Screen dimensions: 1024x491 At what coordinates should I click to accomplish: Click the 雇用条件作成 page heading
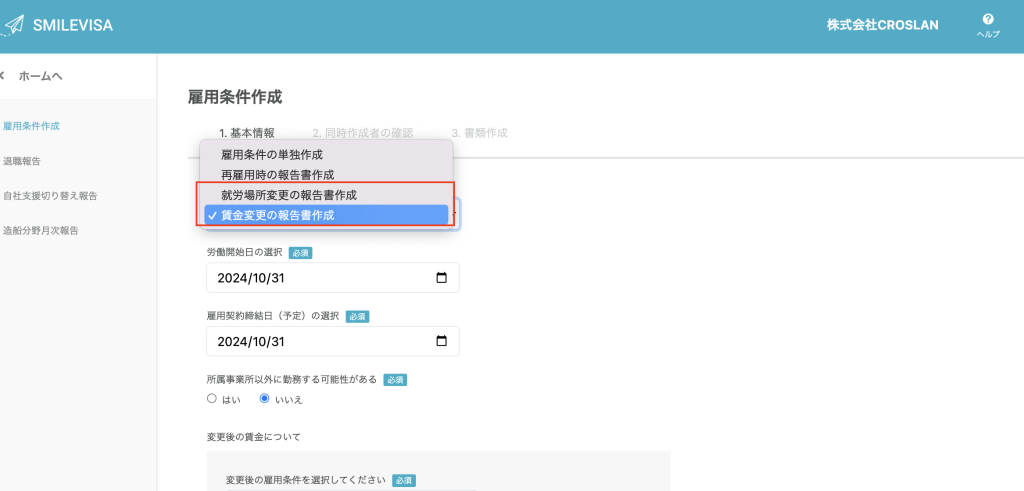(235, 97)
